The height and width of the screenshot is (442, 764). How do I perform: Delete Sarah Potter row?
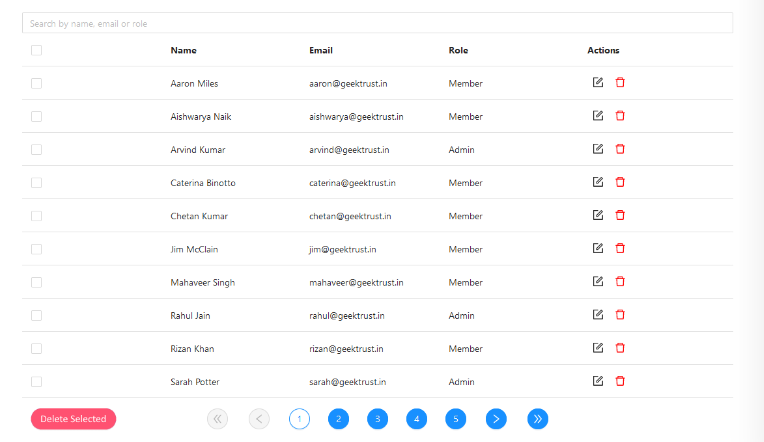tap(620, 381)
